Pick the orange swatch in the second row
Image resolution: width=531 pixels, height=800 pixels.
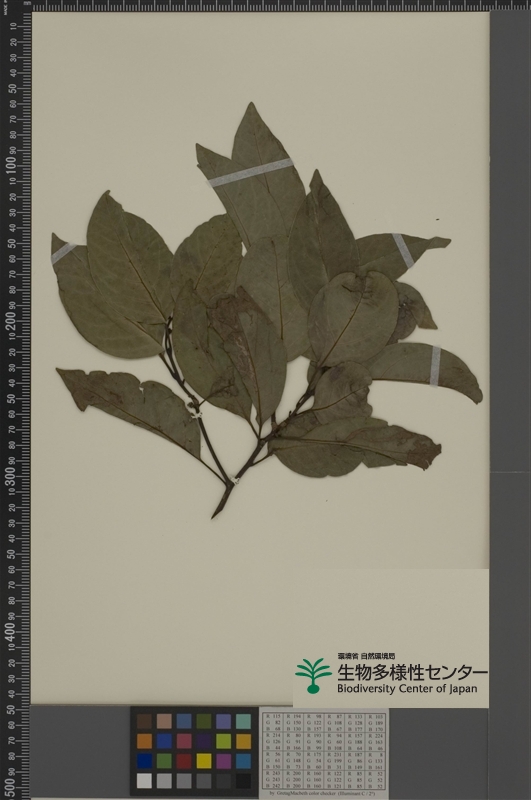click(x=144, y=741)
